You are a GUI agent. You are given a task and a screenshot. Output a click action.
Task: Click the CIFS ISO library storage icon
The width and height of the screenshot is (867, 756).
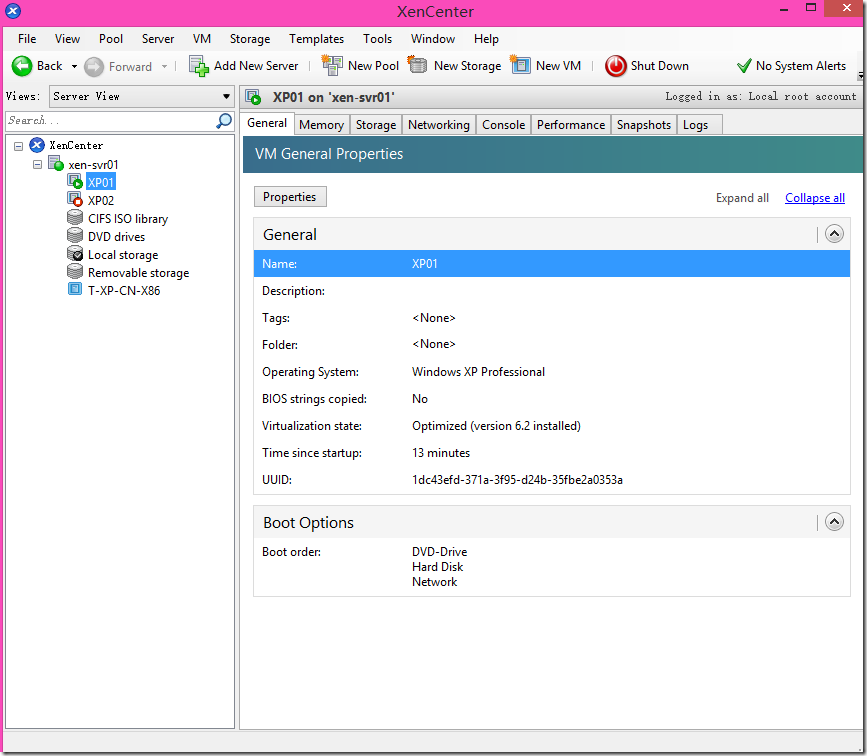point(75,217)
